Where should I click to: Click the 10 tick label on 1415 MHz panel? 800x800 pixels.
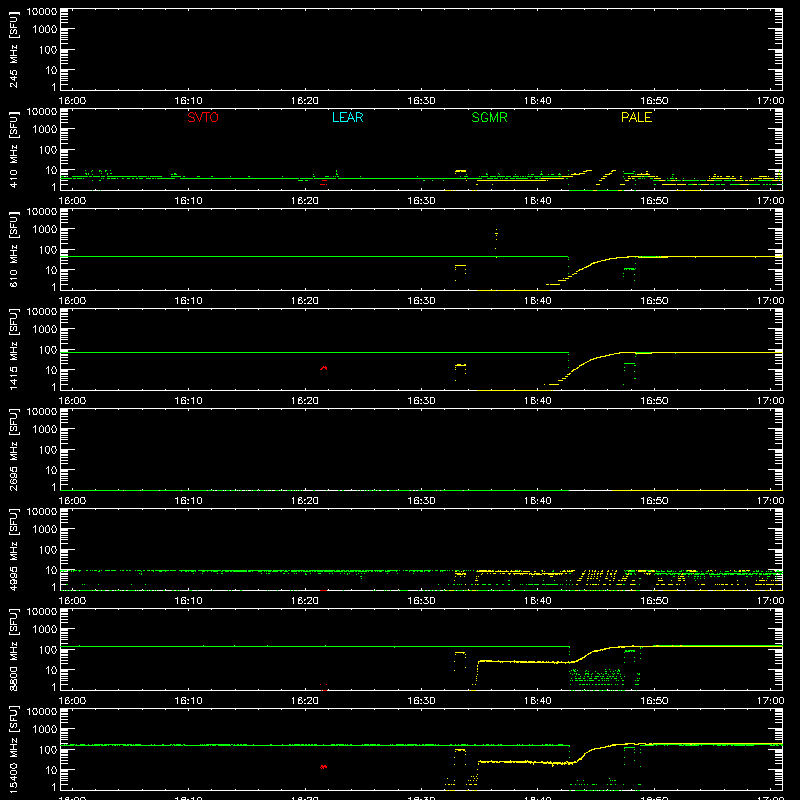pyautogui.click(x=51, y=370)
